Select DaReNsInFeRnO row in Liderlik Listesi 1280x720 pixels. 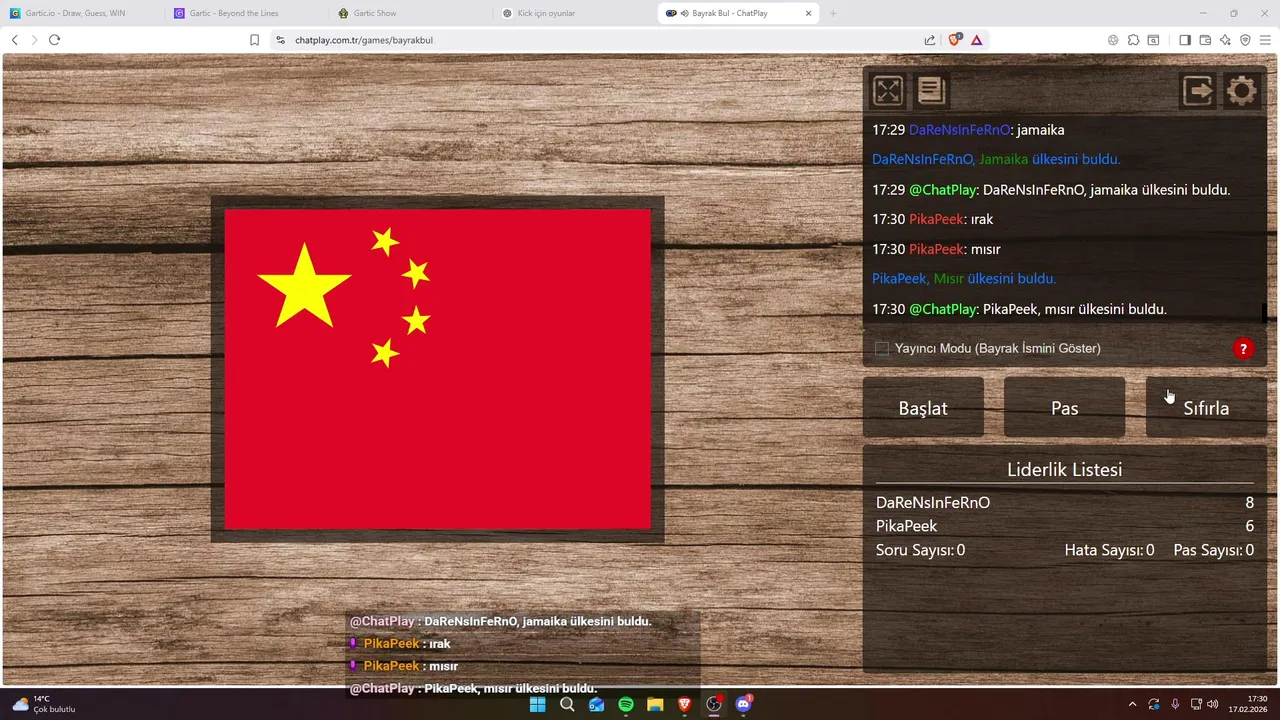[1064, 503]
